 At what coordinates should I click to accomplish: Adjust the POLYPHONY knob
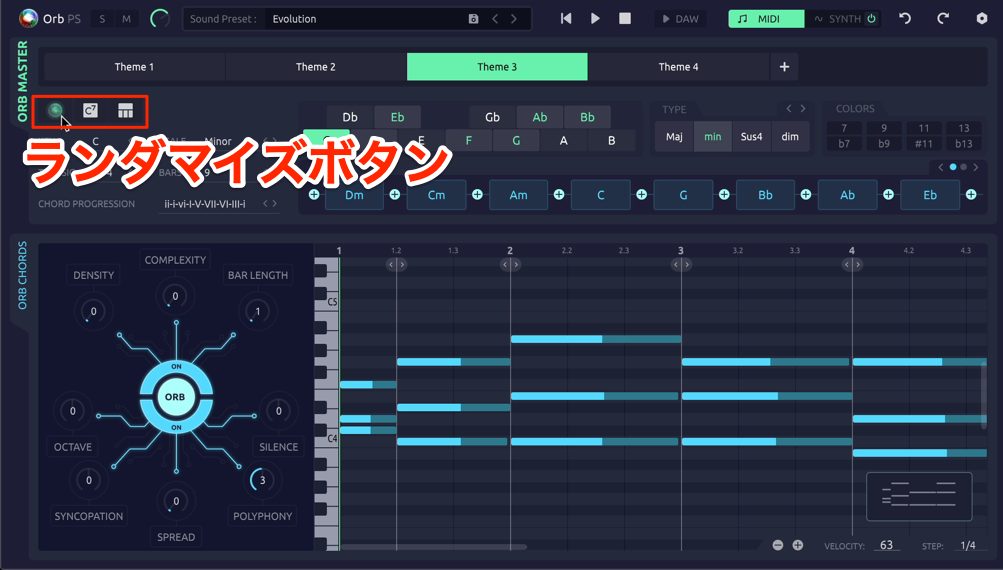[262, 480]
